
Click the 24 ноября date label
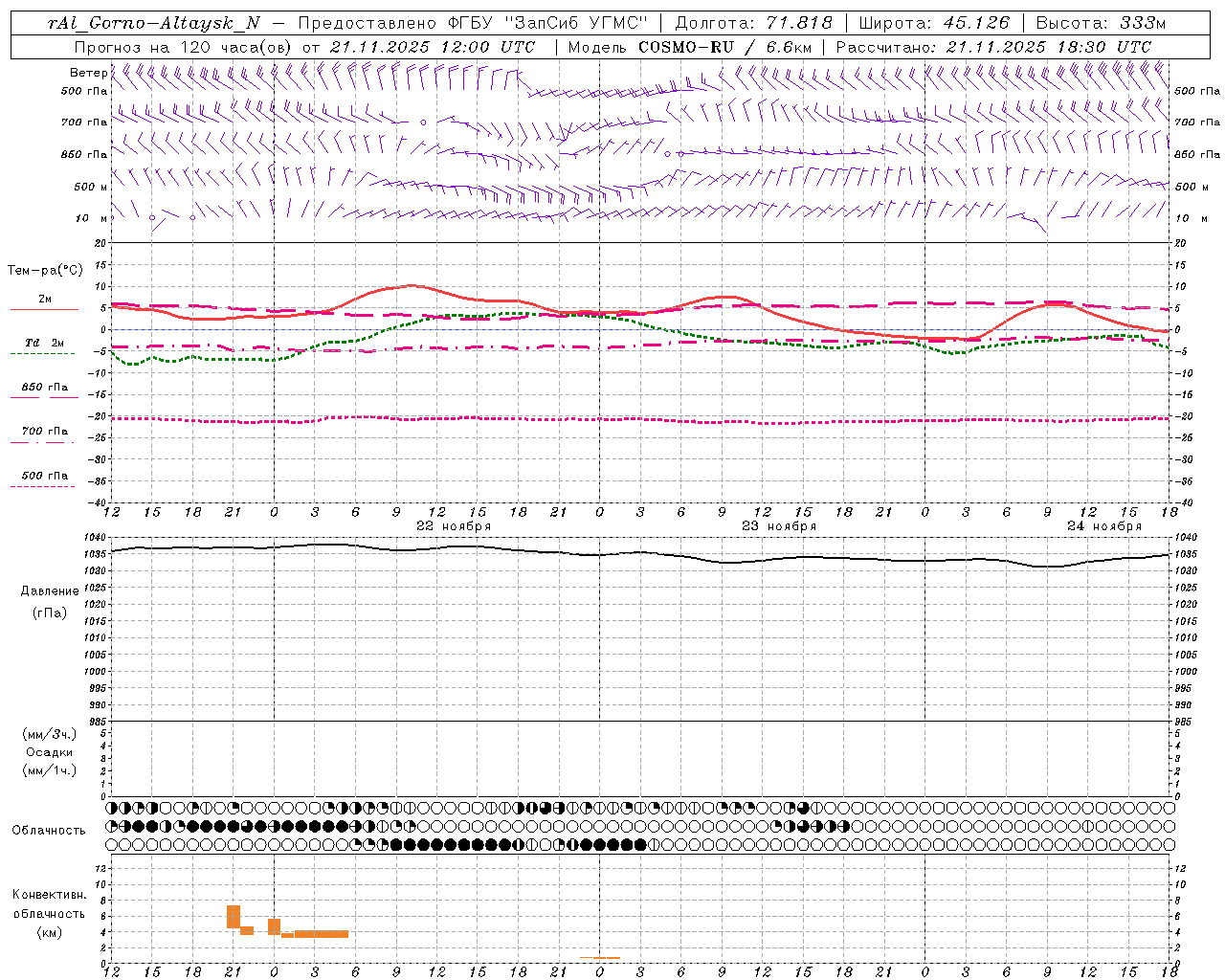(x=1104, y=526)
